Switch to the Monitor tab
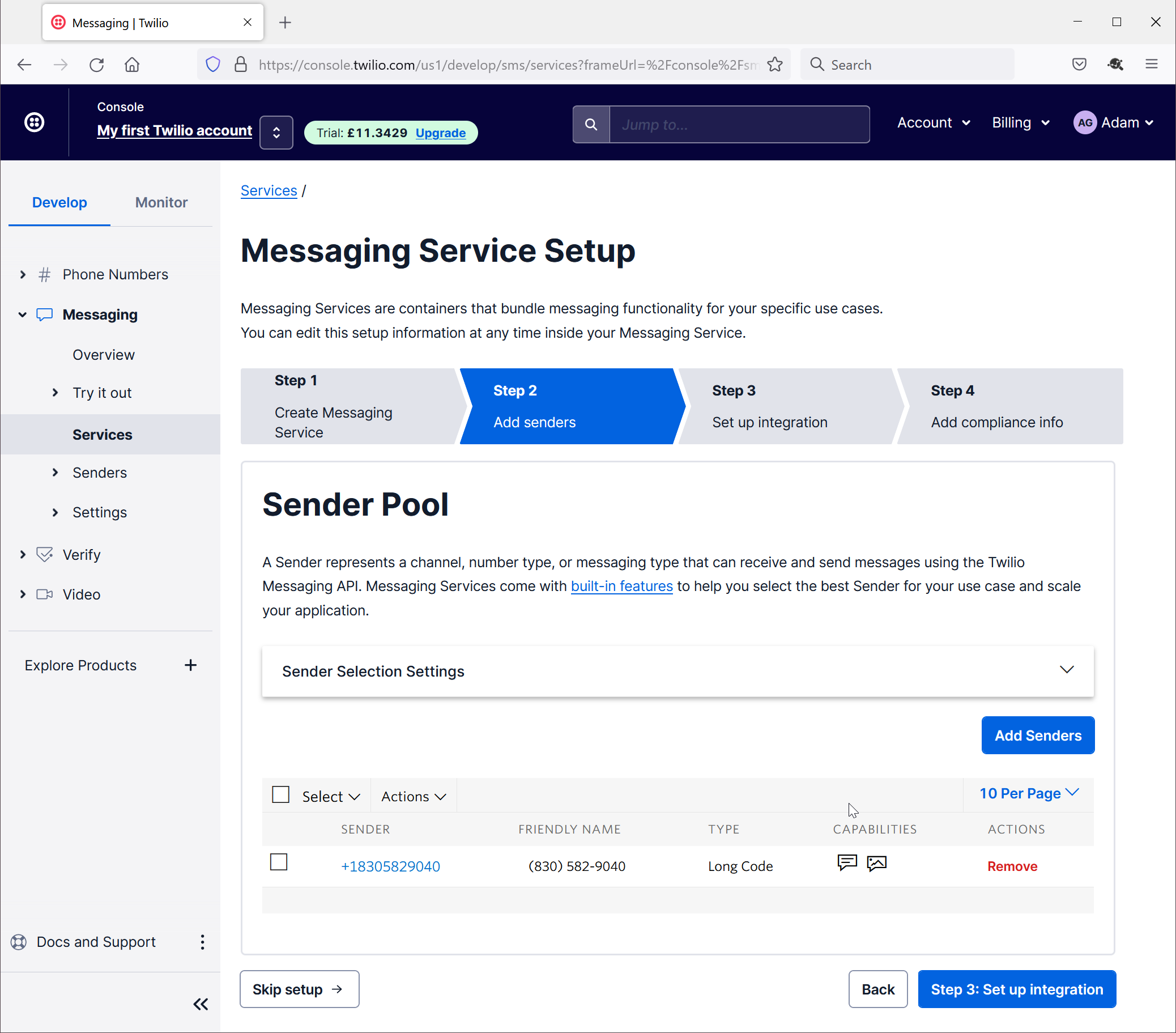The image size is (1176, 1033). (161, 202)
